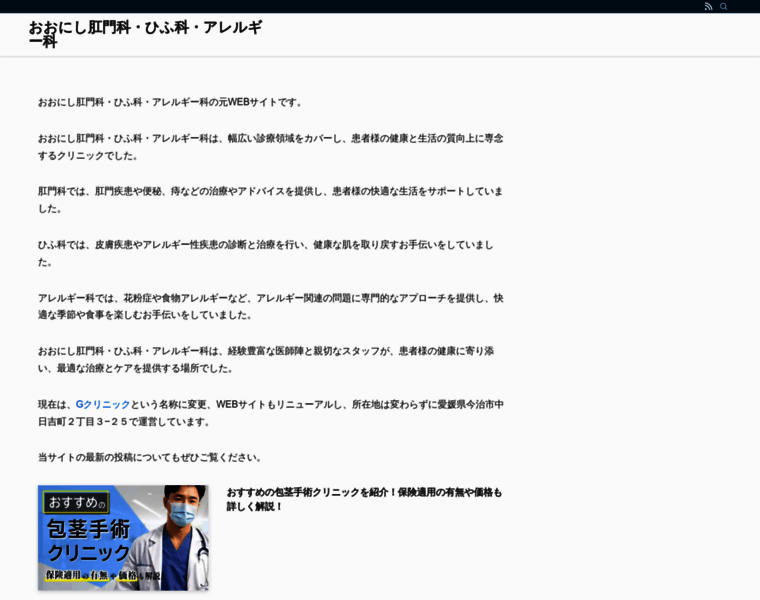Click paragraph mentioning 経験豊富な医師陣
Viewport: 760px width, 600px height.
click(266, 360)
